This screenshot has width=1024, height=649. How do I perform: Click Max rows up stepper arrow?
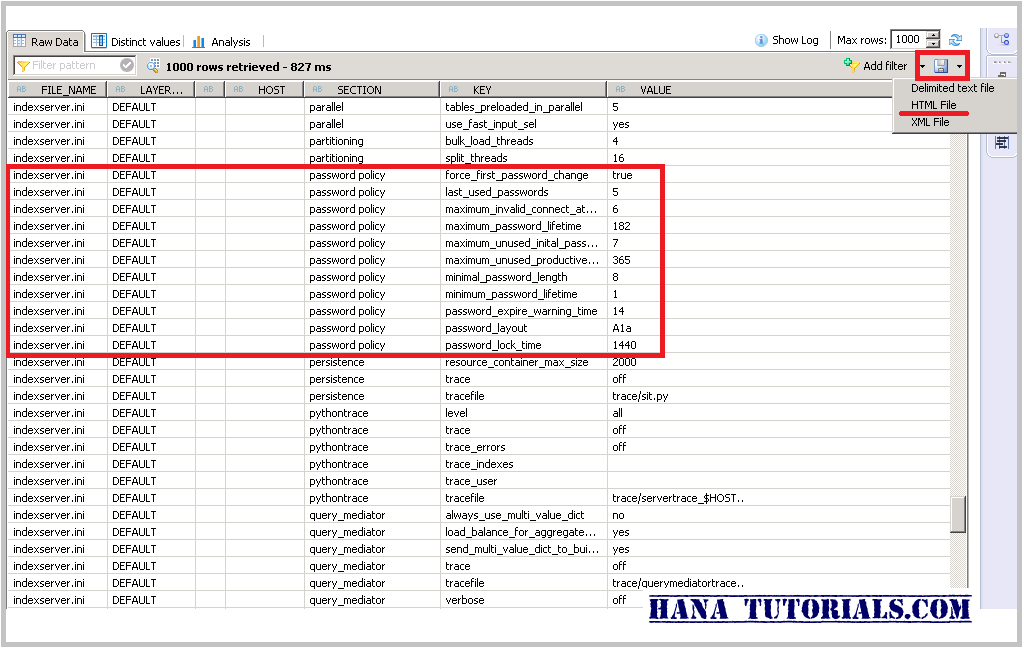(x=933, y=37)
